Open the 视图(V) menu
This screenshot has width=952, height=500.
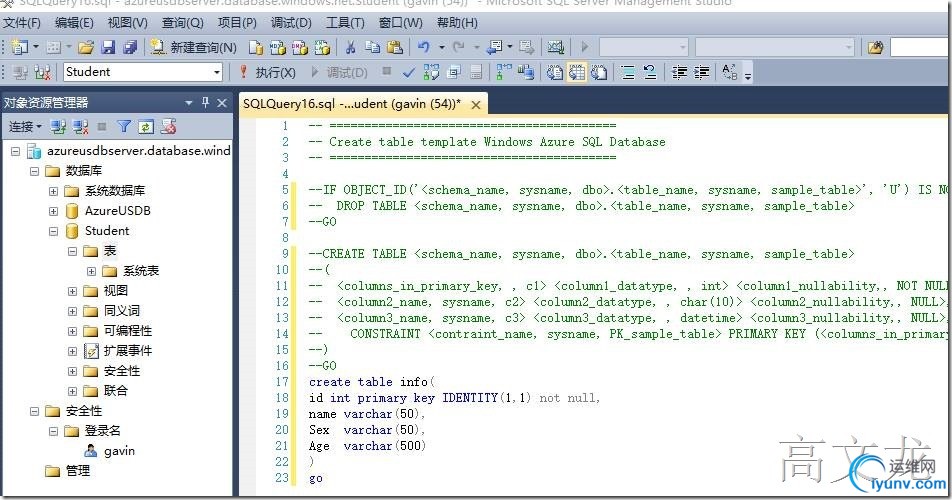128,22
